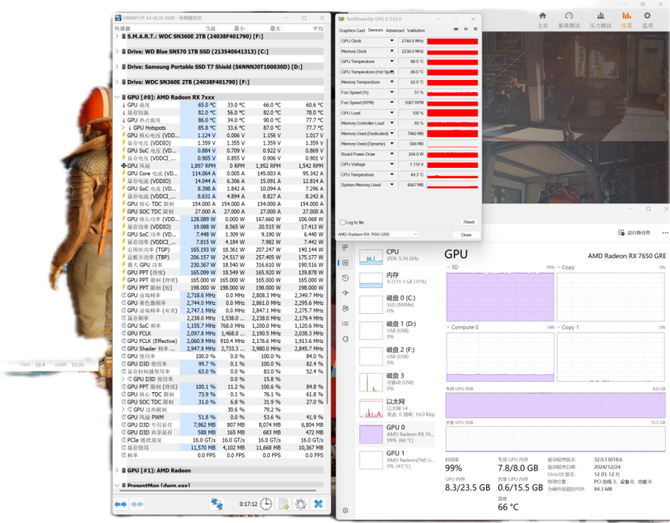Open 结果 results icon in top bar
The width and height of the screenshot is (670, 523).
[x=626, y=19]
